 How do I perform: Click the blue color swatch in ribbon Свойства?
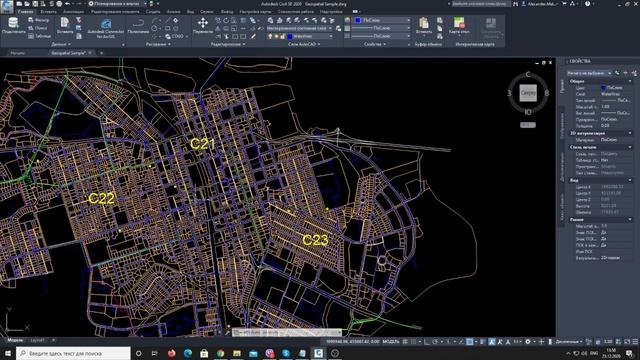pyautogui.click(x=358, y=20)
